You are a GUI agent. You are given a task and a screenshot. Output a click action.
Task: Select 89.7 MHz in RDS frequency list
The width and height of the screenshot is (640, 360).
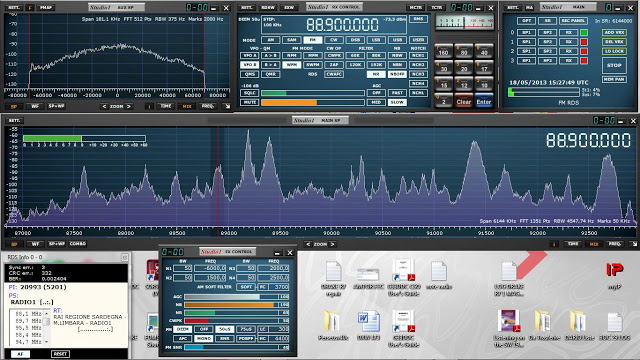pyautogui.click(x=29, y=321)
